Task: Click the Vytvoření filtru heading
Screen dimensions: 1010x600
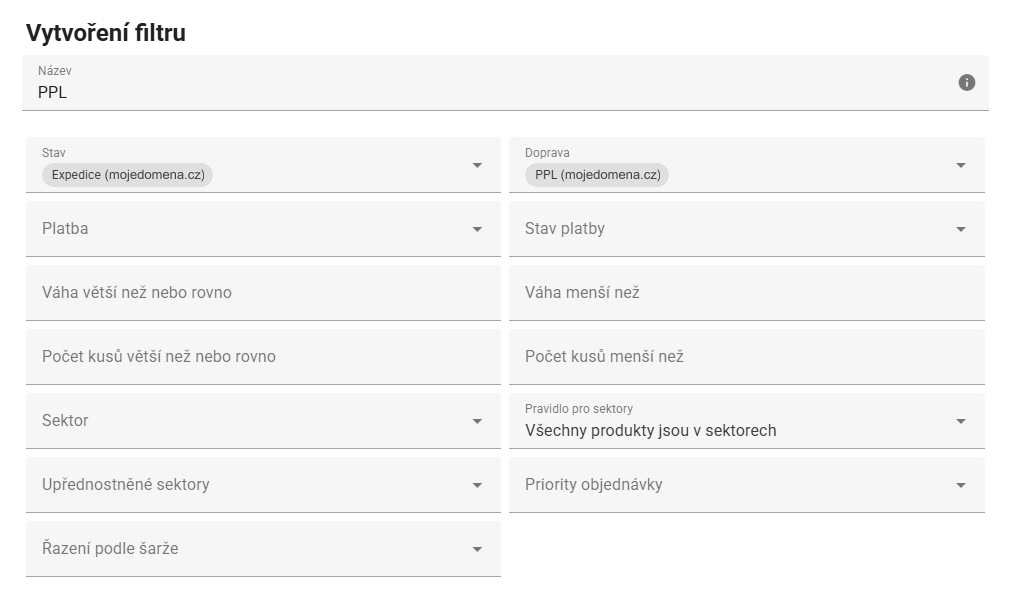Action: (106, 33)
